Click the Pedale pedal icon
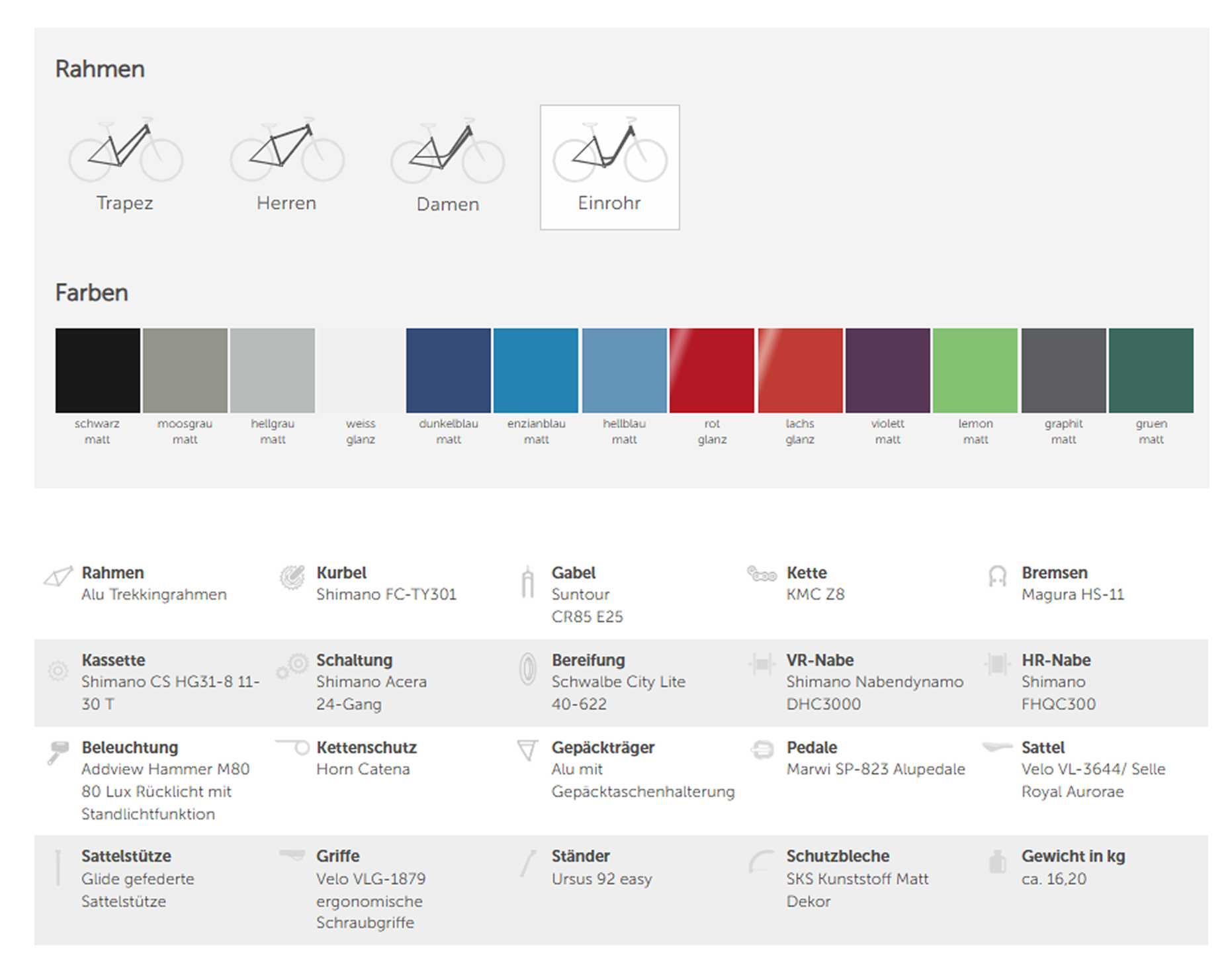 point(762,750)
